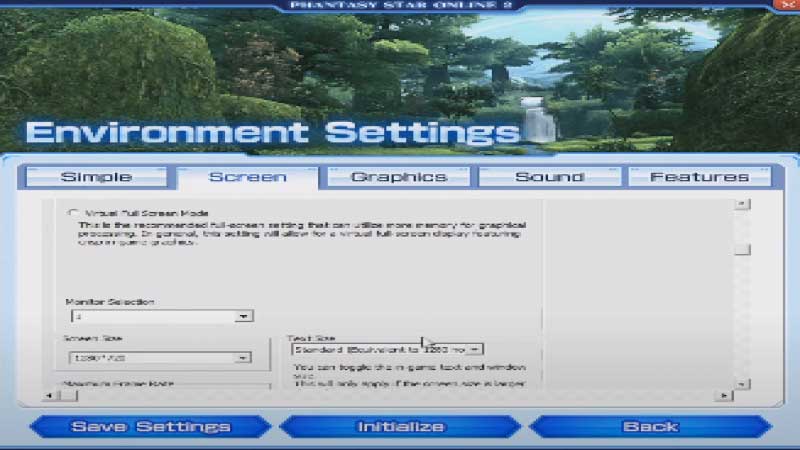Click the vertical scrollbar up arrow
800x450 pixels.
(x=742, y=204)
